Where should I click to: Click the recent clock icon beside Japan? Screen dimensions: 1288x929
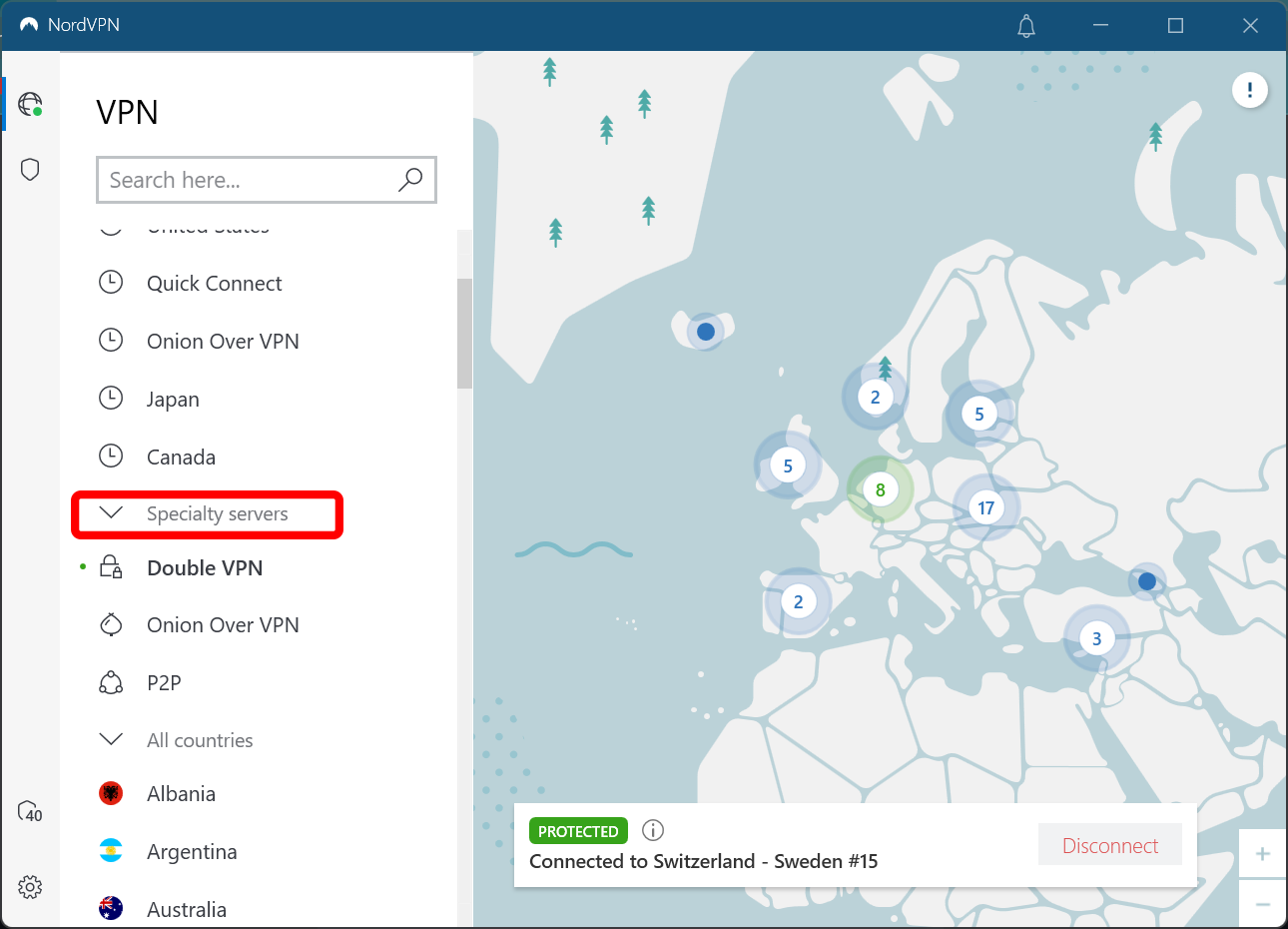[111, 399]
